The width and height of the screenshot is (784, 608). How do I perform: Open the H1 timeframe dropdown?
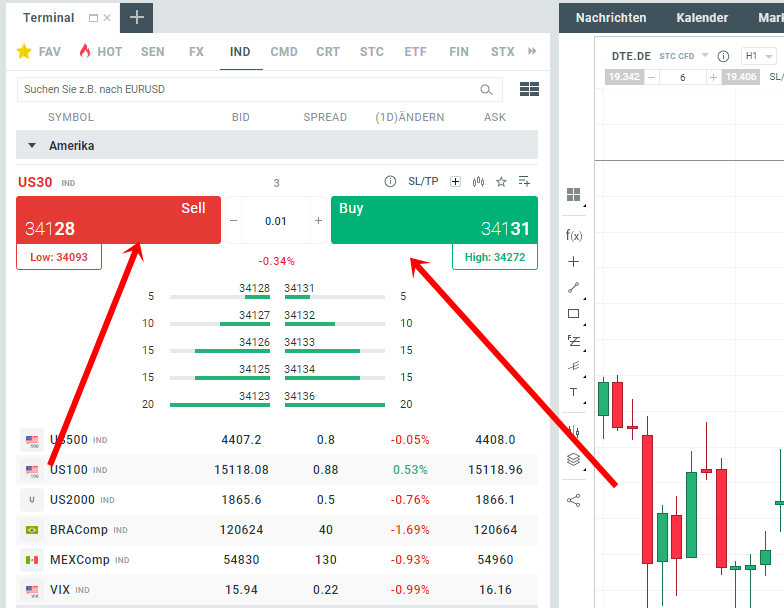[758, 56]
